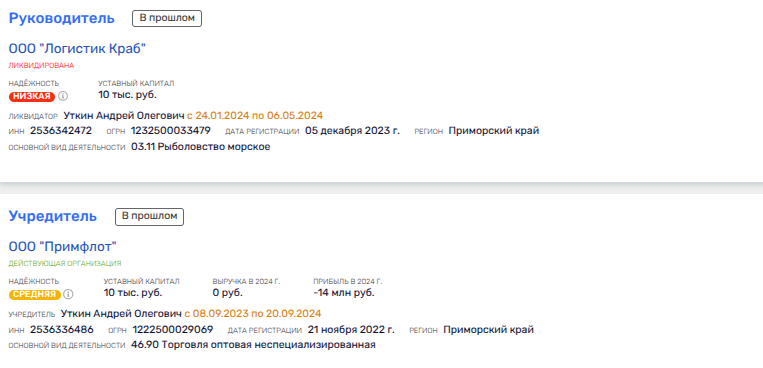Click INN number 2536342472
This screenshot has height=368, width=763.
point(61,131)
